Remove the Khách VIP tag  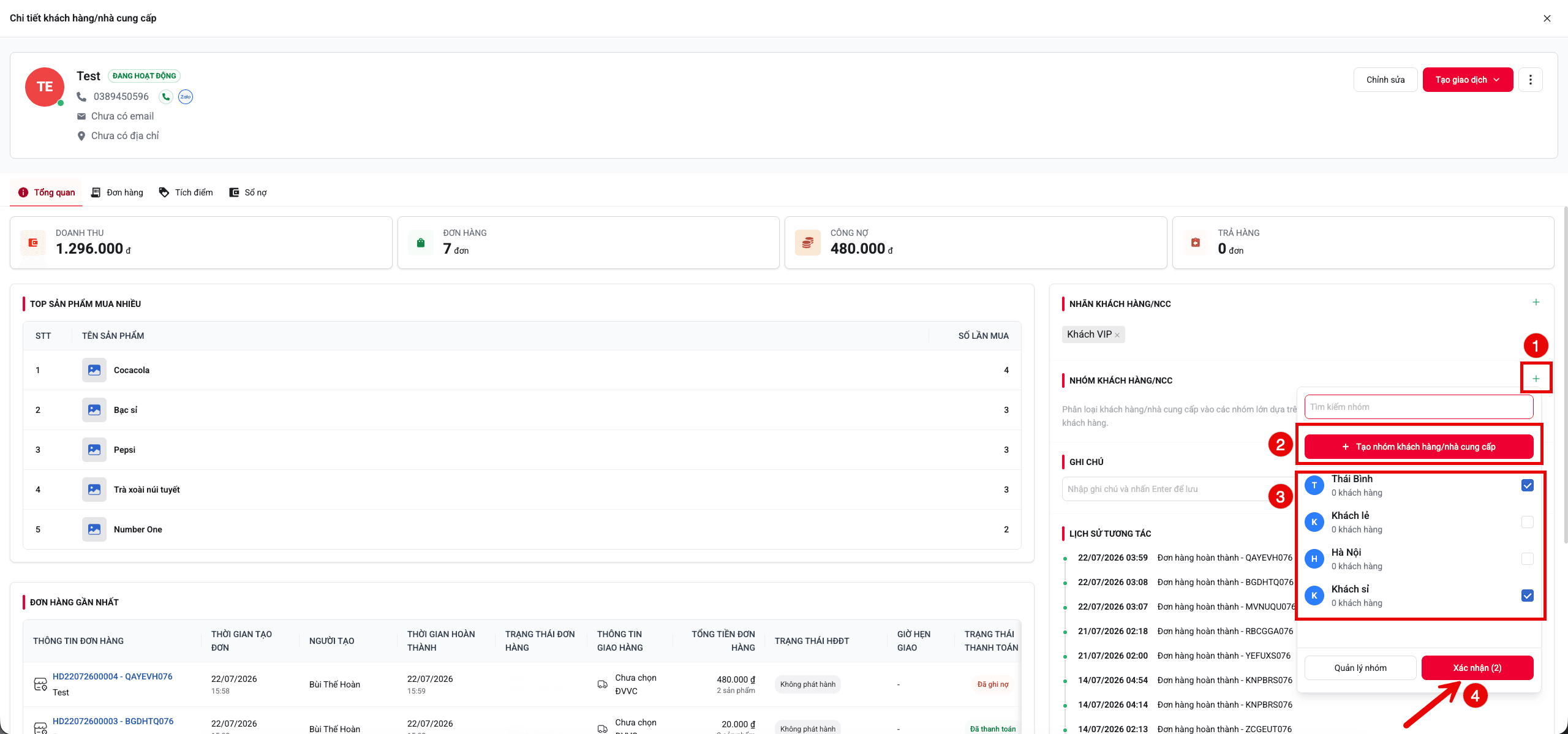coord(1117,335)
